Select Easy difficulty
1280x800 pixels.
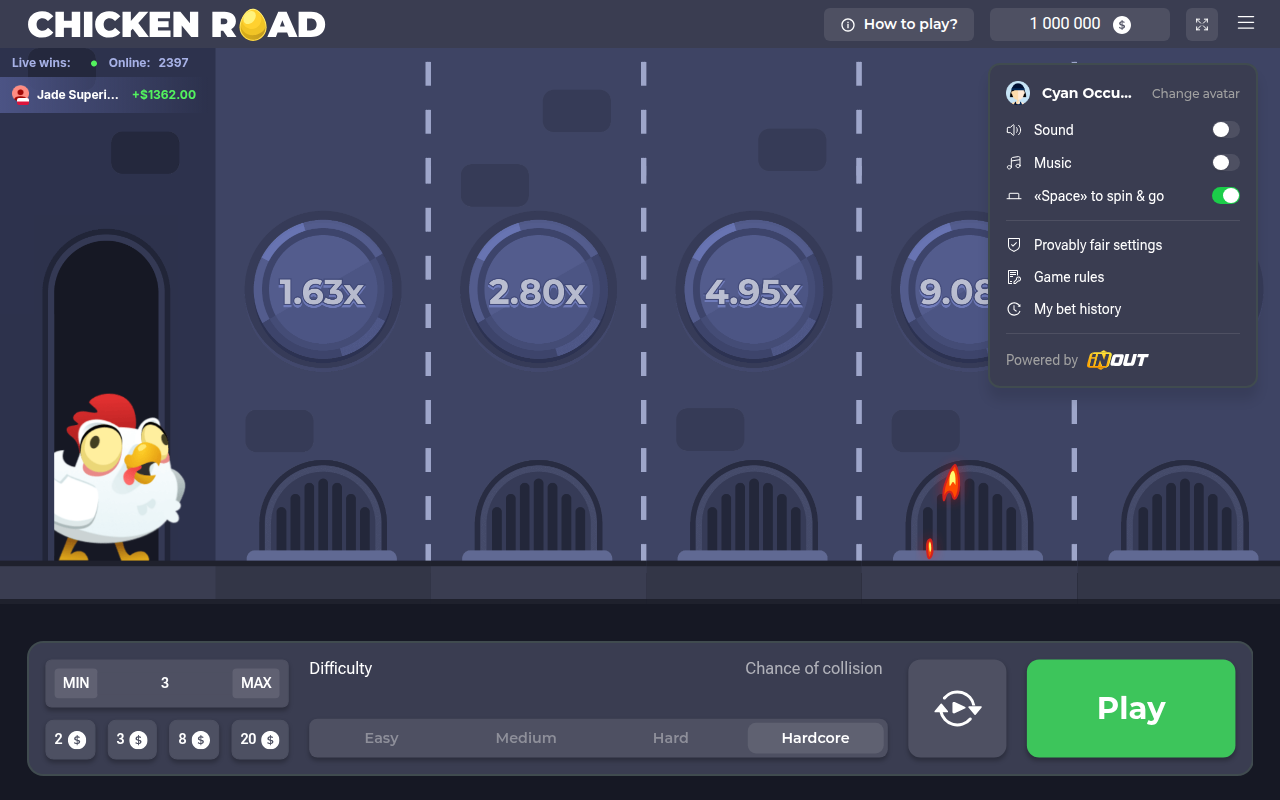coord(381,738)
